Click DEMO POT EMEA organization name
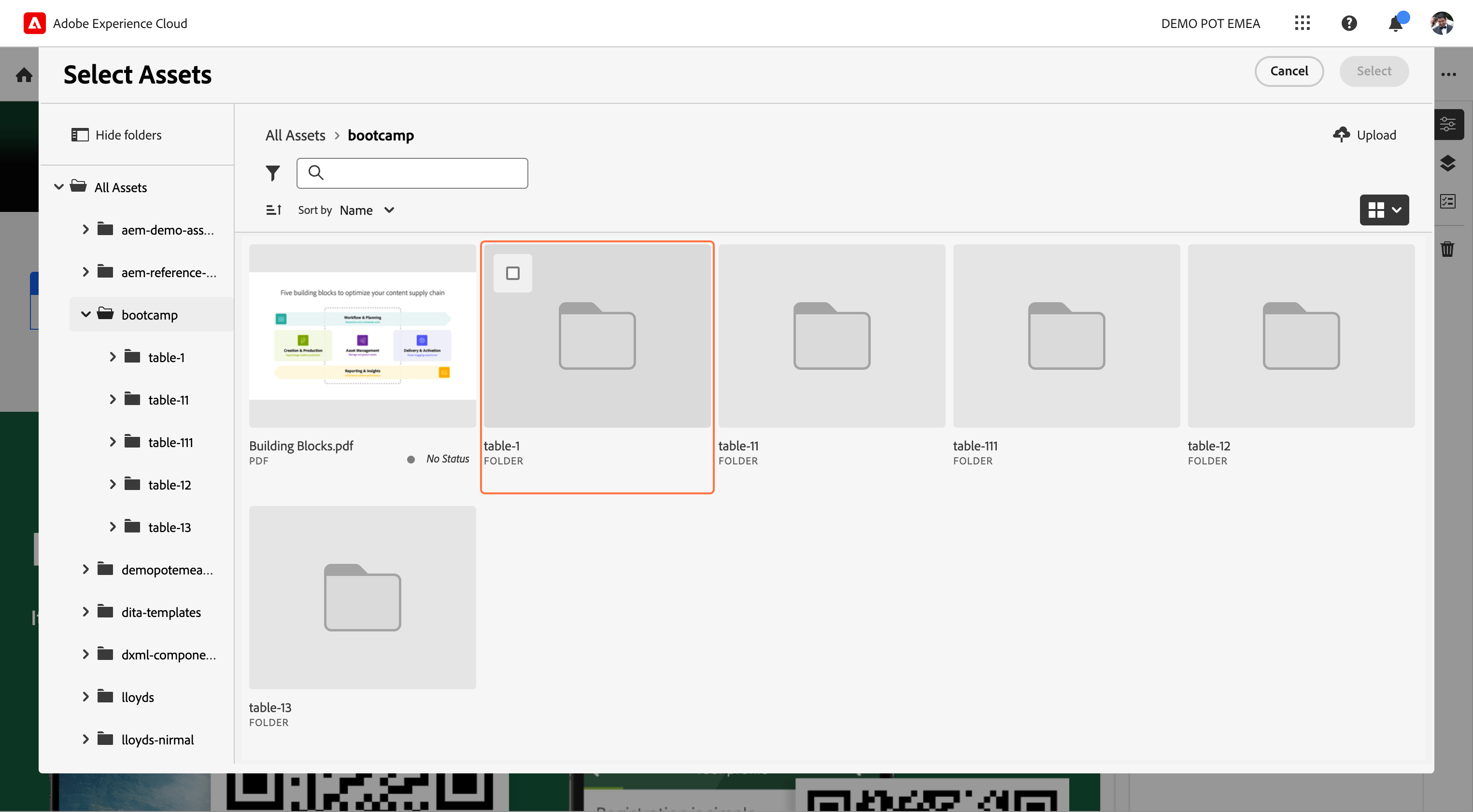This screenshot has width=1473, height=812. coord(1210,24)
